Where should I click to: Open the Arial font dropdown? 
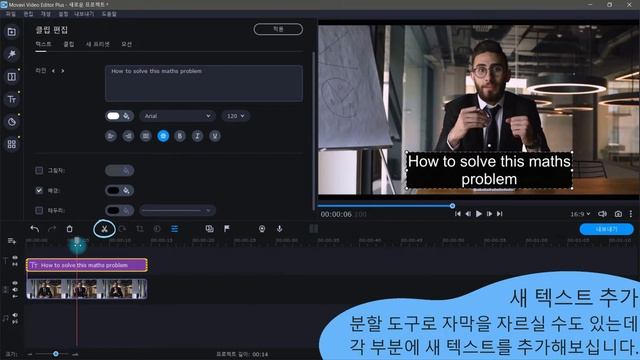coord(178,116)
